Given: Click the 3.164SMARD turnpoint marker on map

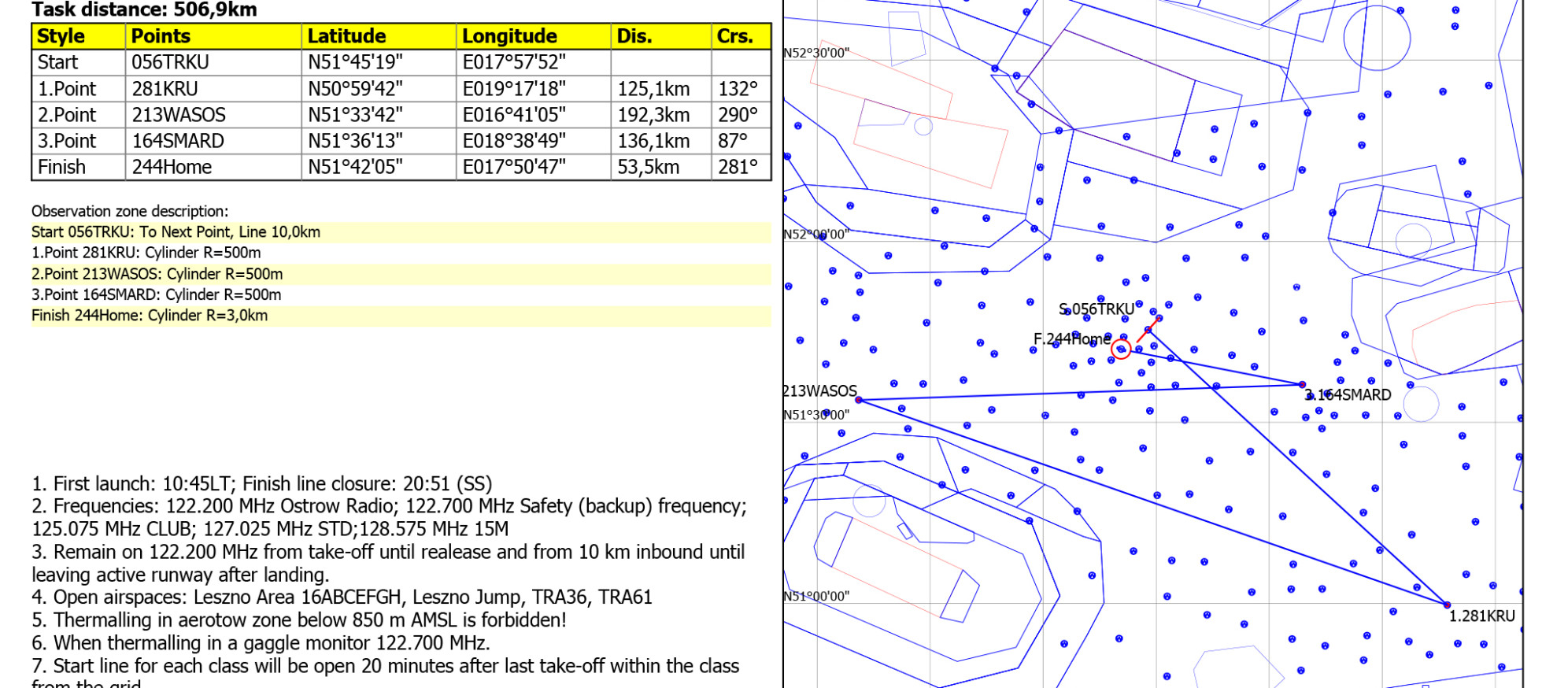Looking at the screenshot, I should click(x=1302, y=385).
